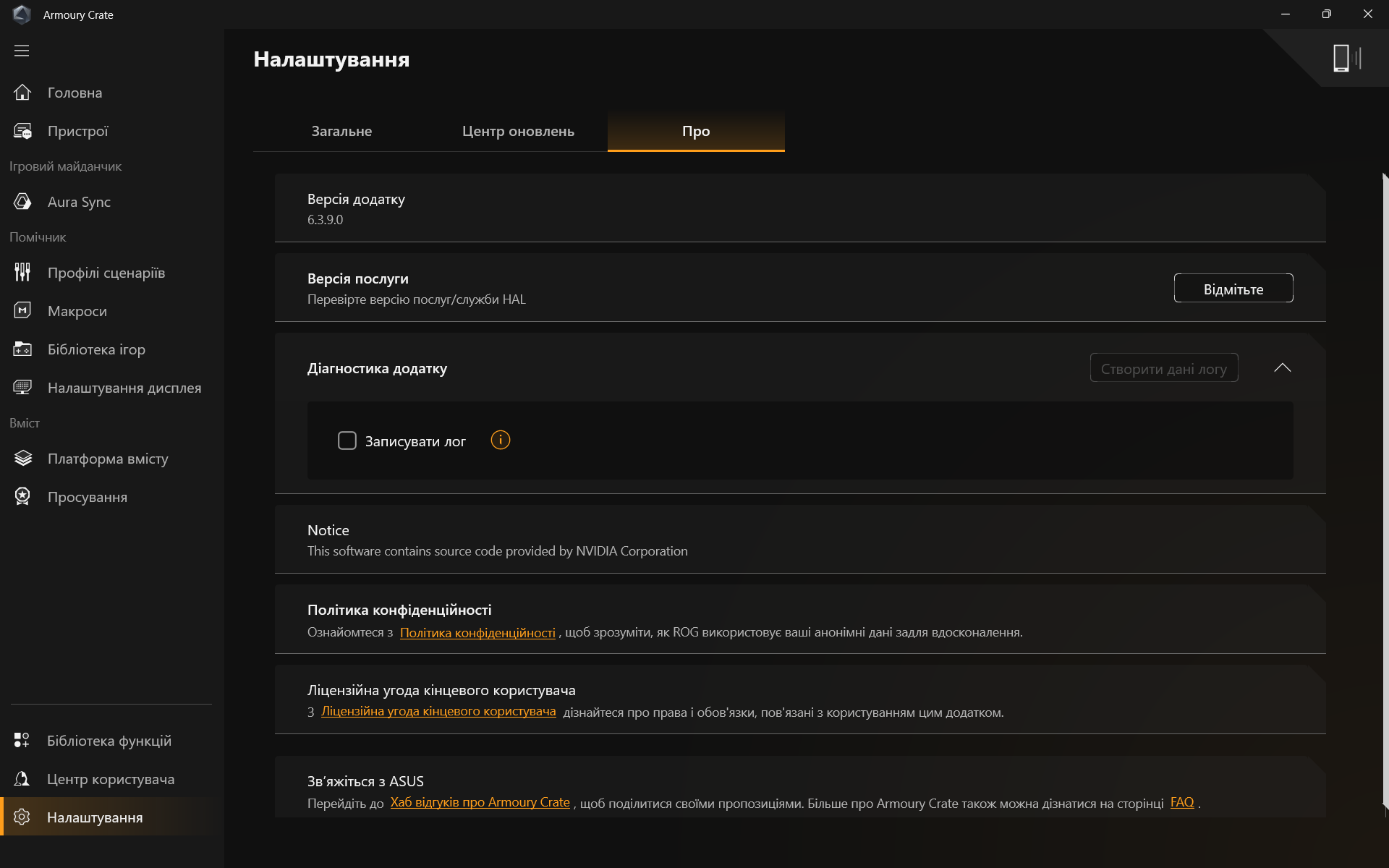
Task: Open Бібліотека ігор icon
Action: tap(22, 349)
